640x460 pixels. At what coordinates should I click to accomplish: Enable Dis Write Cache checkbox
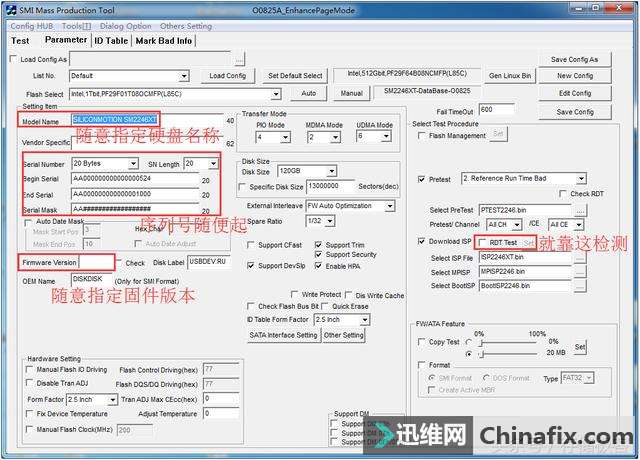tap(349, 295)
